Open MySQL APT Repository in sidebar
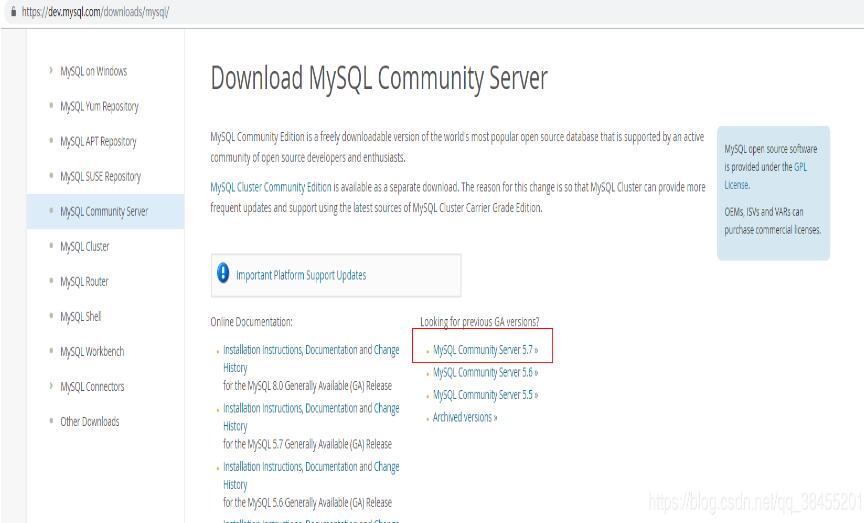Image resolution: width=864 pixels, height=523 pixels. 98,142
